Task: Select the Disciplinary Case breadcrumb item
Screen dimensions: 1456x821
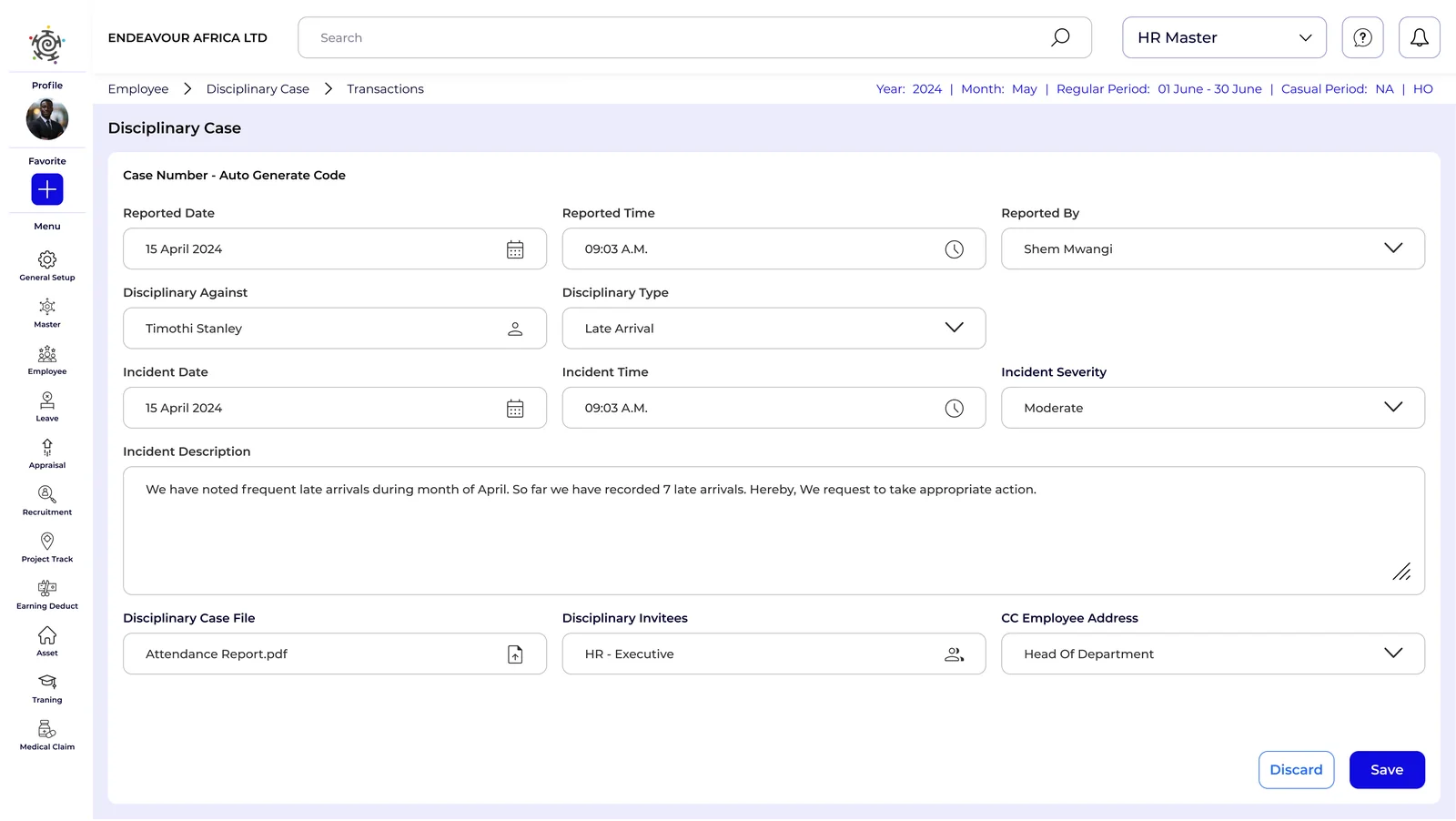Action: pos(258,89)
